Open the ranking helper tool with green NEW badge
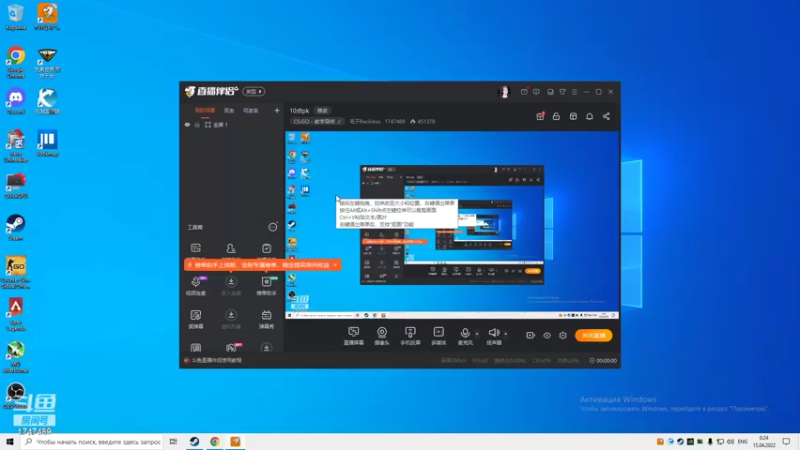The width and height of the screenshot is (800, 450). pos(266,286)
